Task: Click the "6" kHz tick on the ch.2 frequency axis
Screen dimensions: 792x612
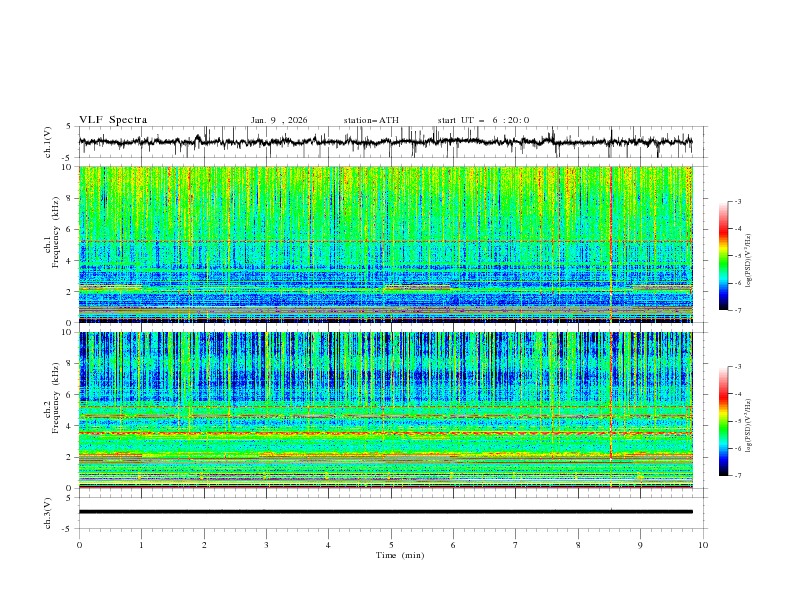Action: click(x=71, y=395)
